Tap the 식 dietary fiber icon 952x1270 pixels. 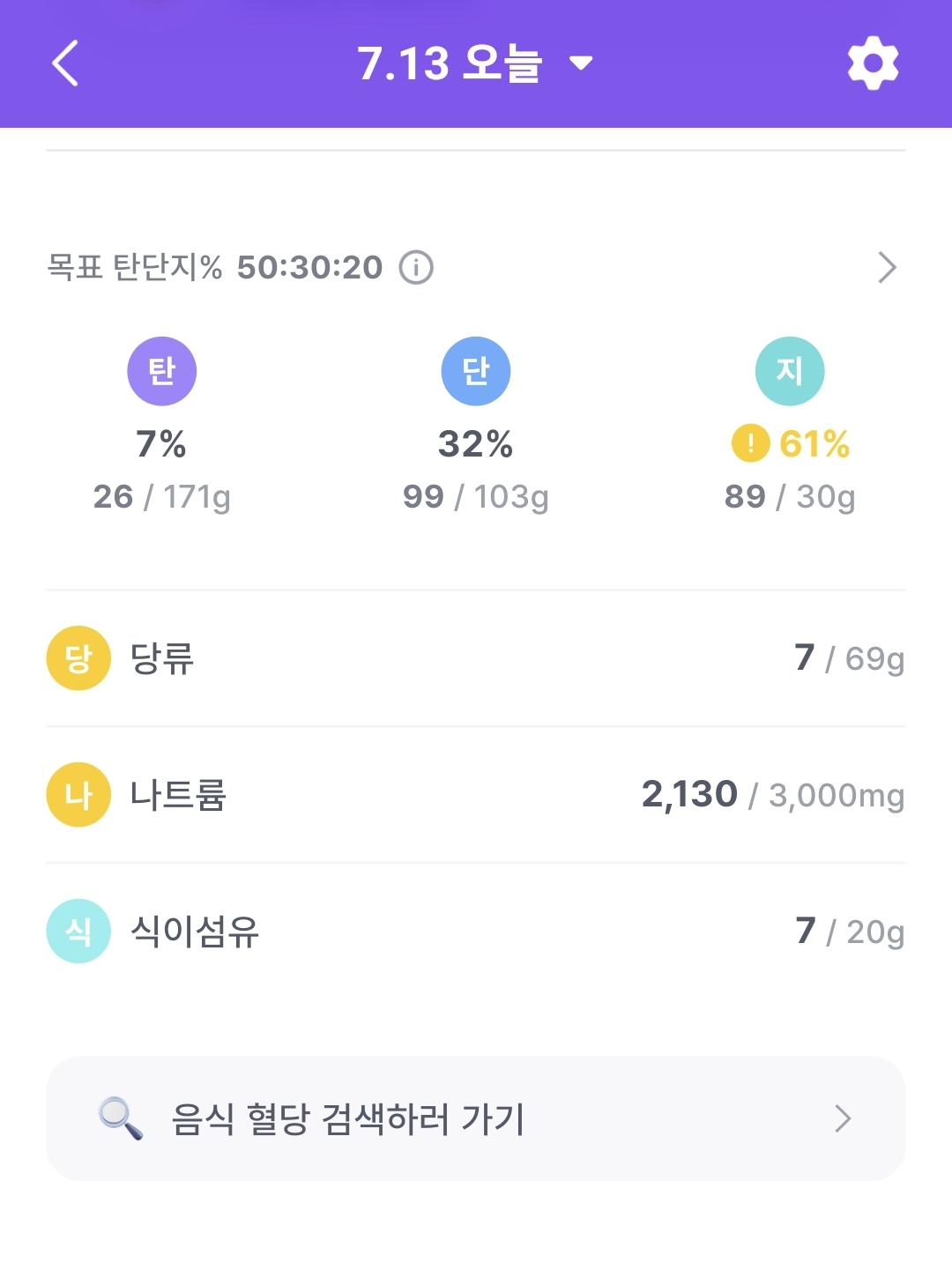click(x=78, y=932)
